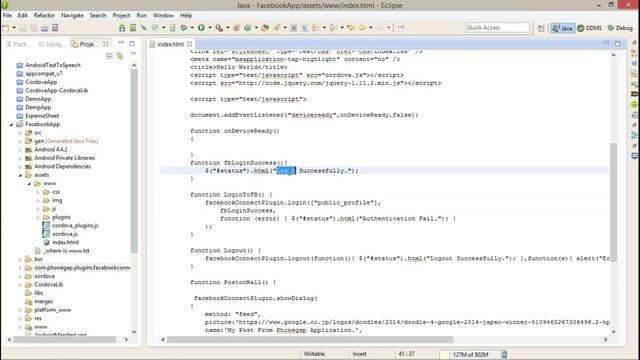The width and height of the screenshot is (640, 360).
Task: Click the Android Lint check icon
Action: point(155,28)
